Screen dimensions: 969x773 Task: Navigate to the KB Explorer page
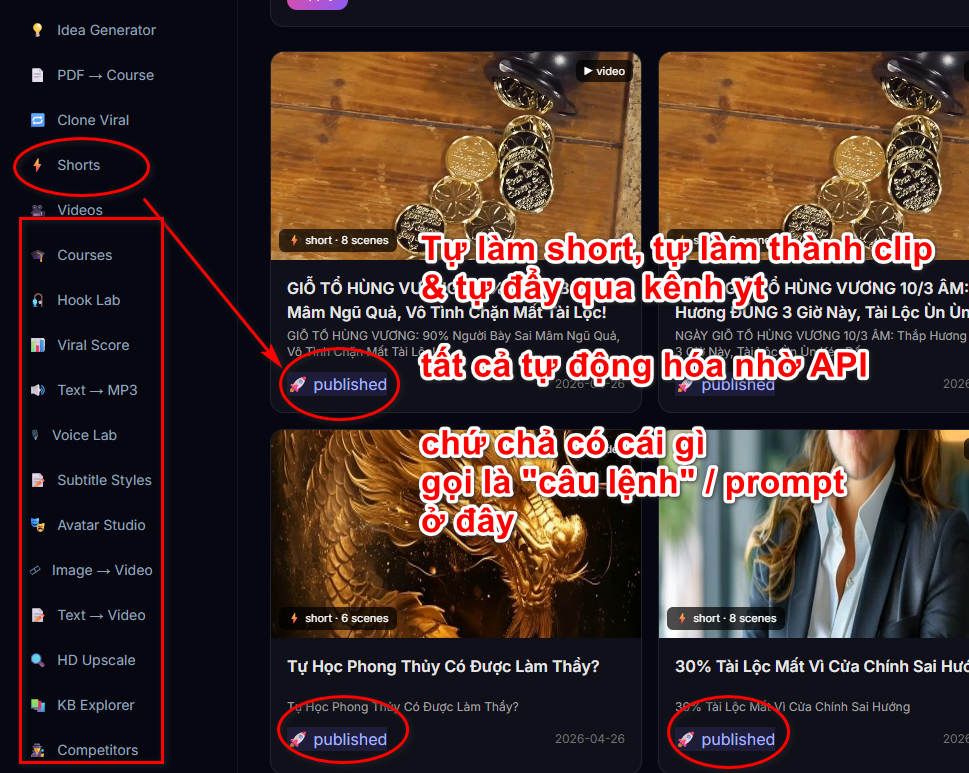click(x=96, y=706)
